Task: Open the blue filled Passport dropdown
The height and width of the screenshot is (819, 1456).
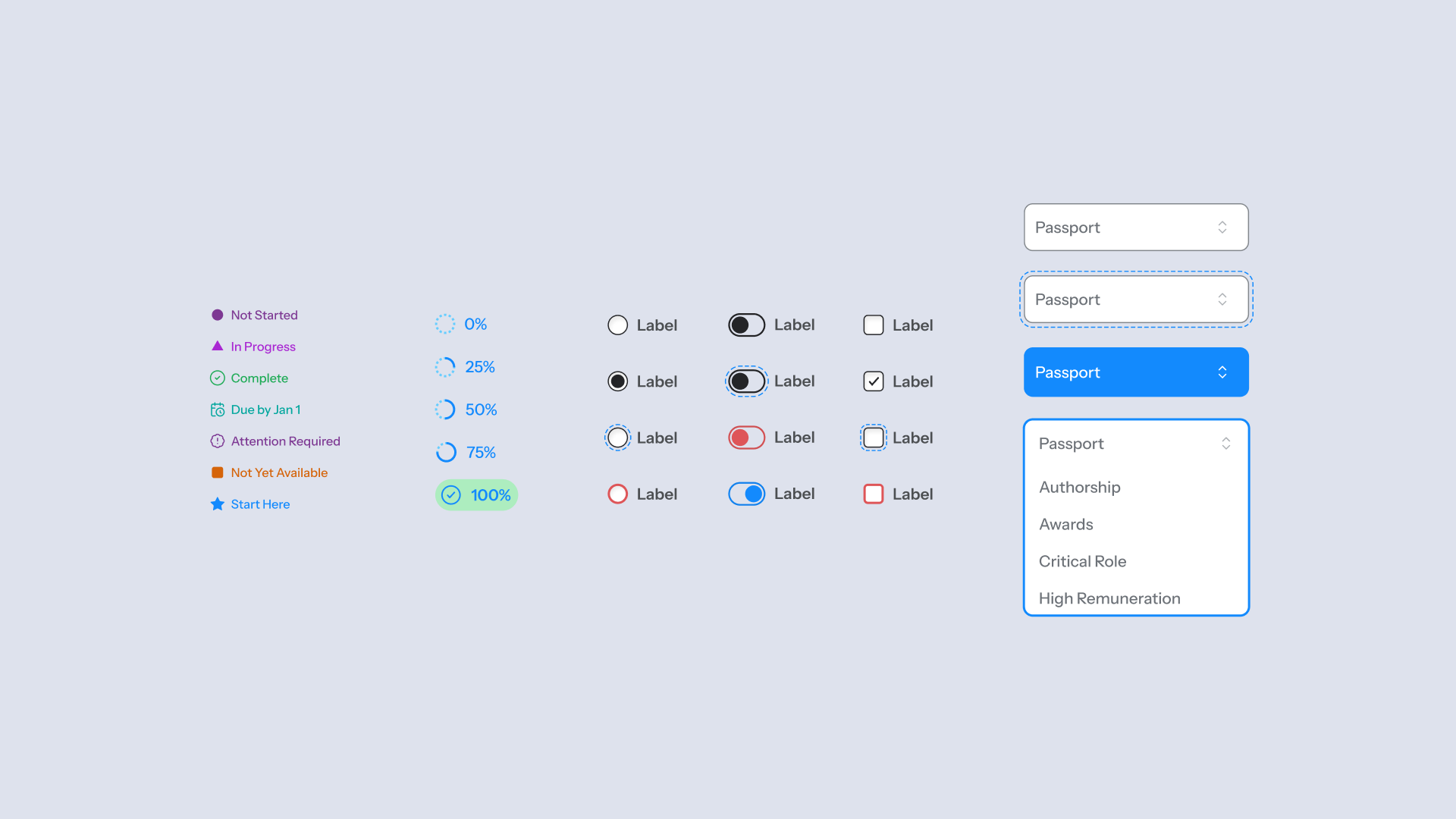Action: tap(1135, 372)
